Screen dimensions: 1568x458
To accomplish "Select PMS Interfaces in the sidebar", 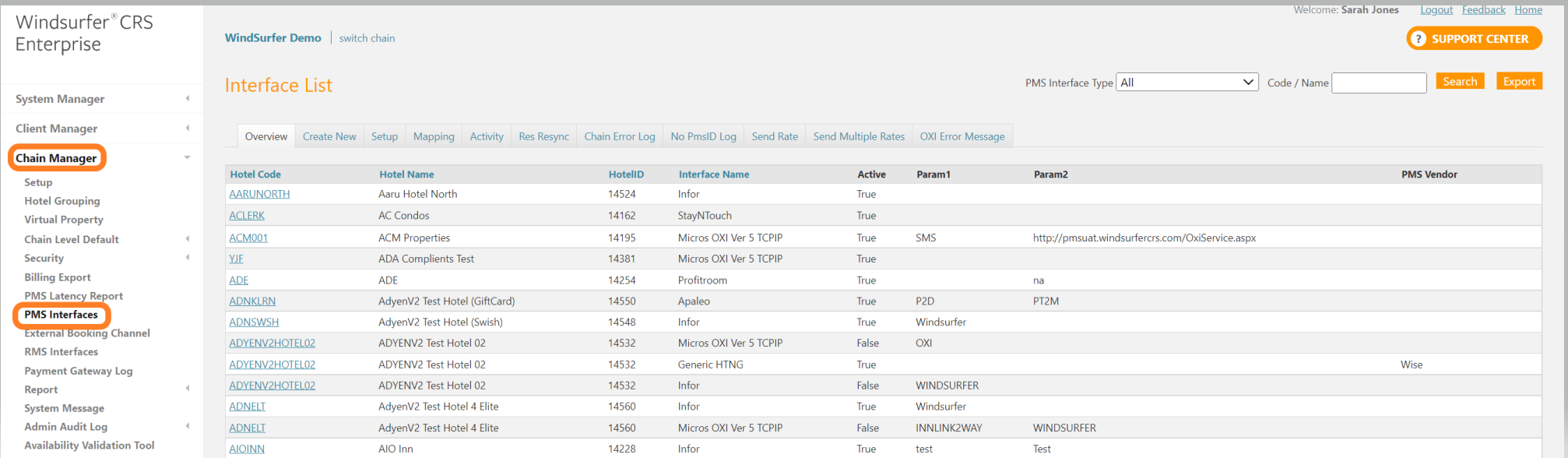I will [62, 315].
